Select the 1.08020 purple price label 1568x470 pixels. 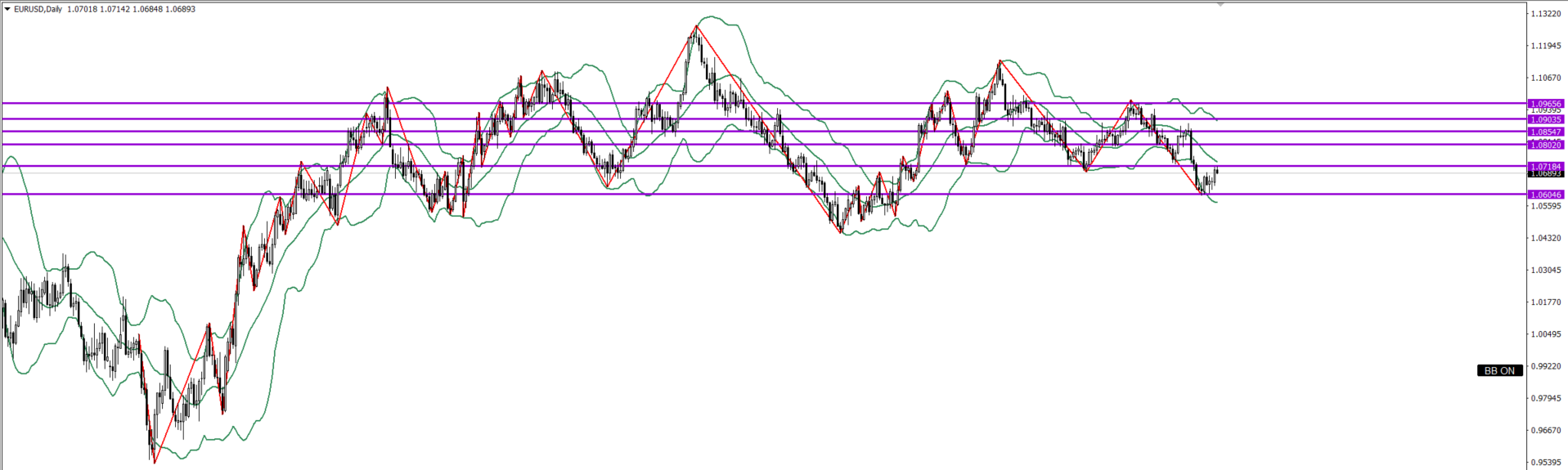(x=1546, y=145)
